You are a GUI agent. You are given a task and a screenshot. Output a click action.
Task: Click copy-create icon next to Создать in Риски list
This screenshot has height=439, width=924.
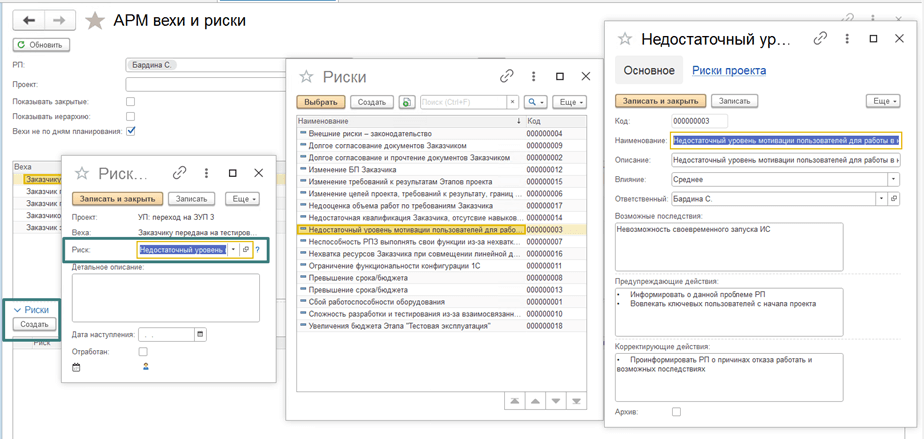tap(407, 102)
